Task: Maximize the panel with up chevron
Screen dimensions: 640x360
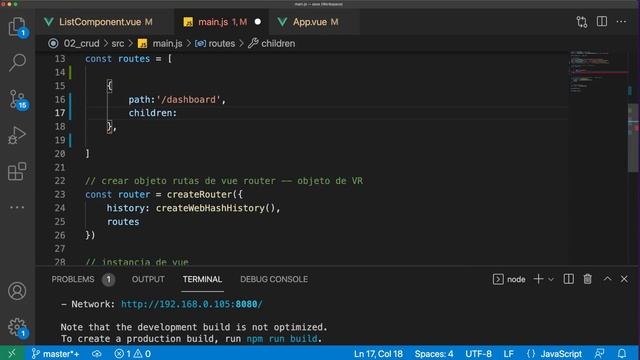Action: [x=607, y=279]
